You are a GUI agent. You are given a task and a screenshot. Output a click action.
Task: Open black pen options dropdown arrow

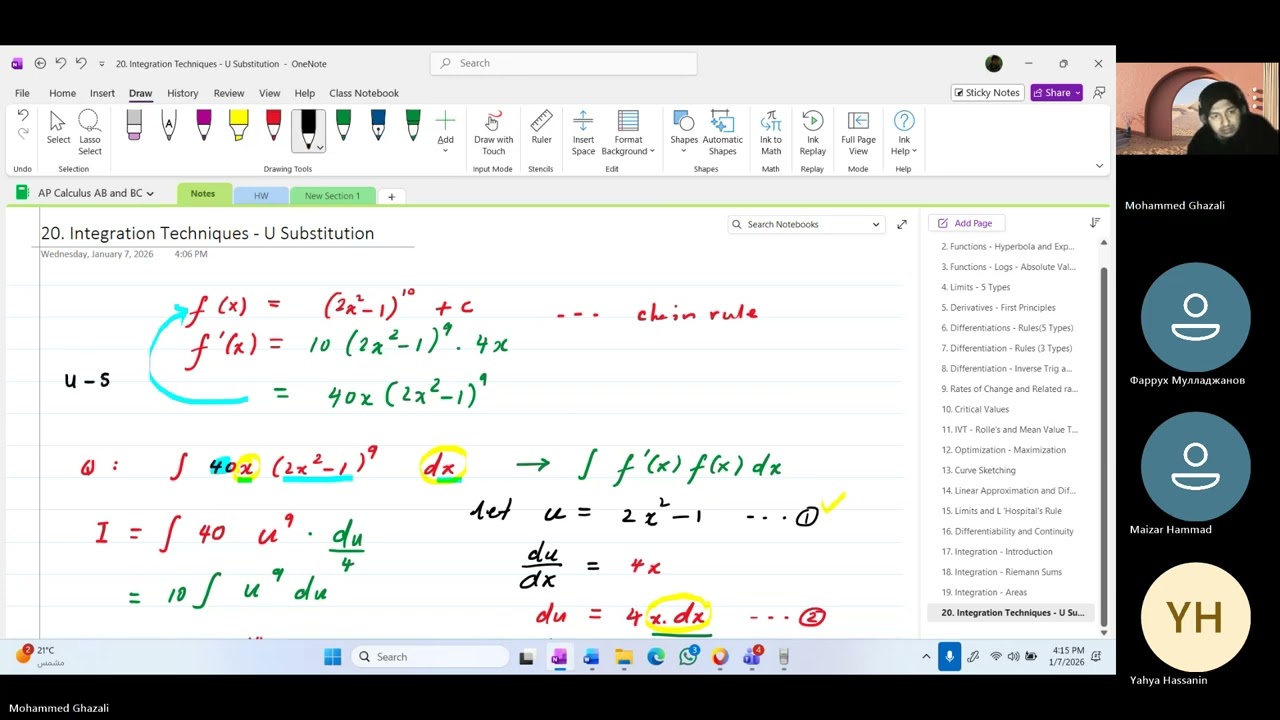(319, 147)
